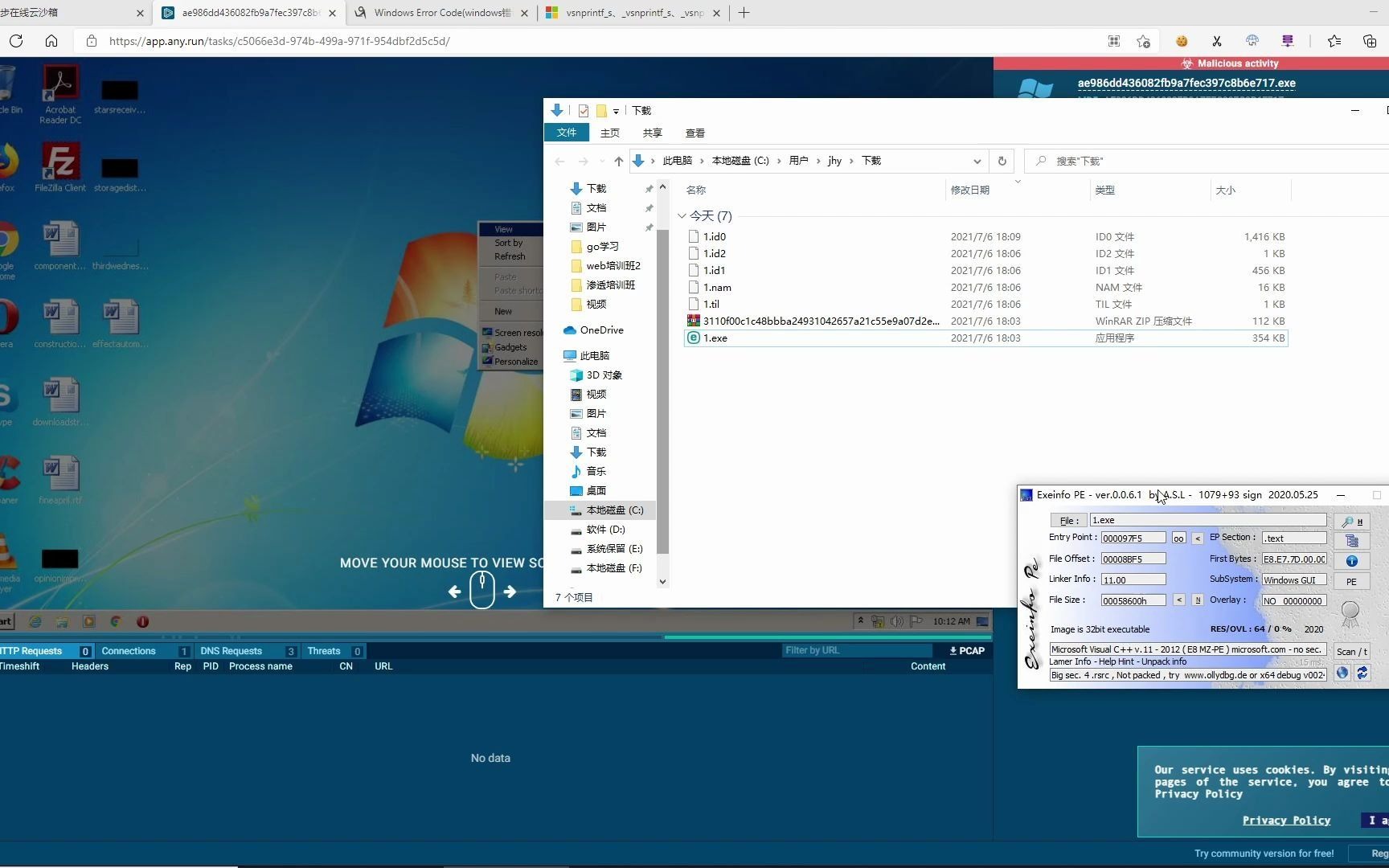Image resolution: width=1389 pixels, height=868 pixels.
Task: Select the 1.exe file in the Explorer list
Action: click(x=985, y=338)
